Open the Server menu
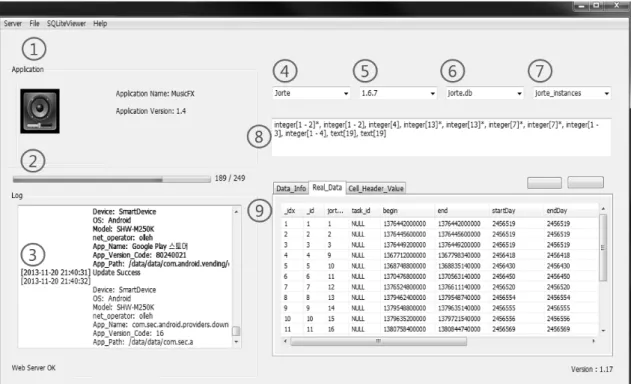The width and height of the screenshot is (631, 384). click(12, 23)
